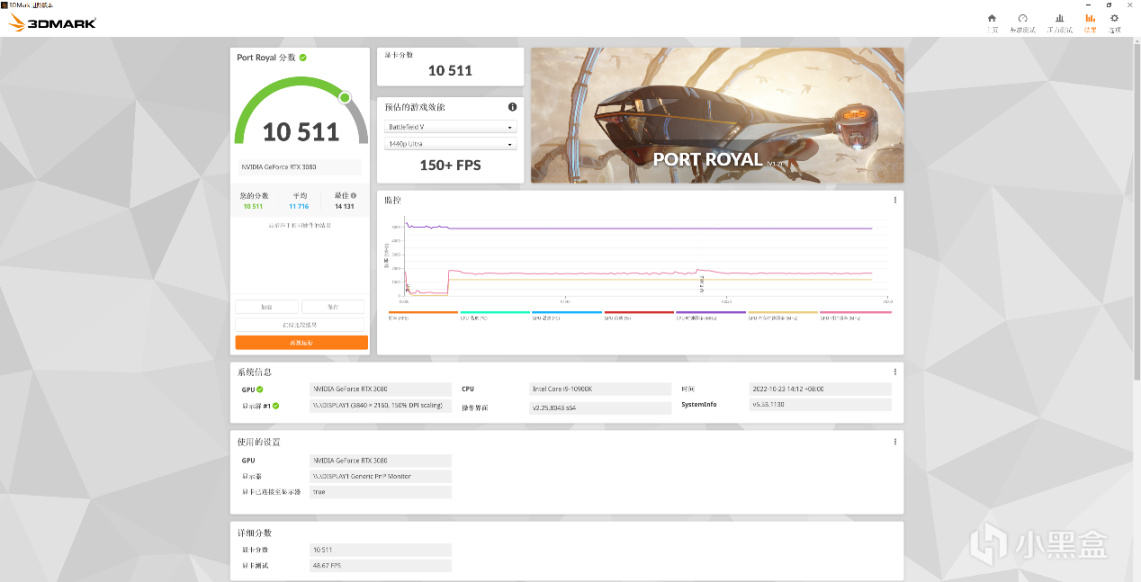Click the best score 14 131

pos(344,207)
